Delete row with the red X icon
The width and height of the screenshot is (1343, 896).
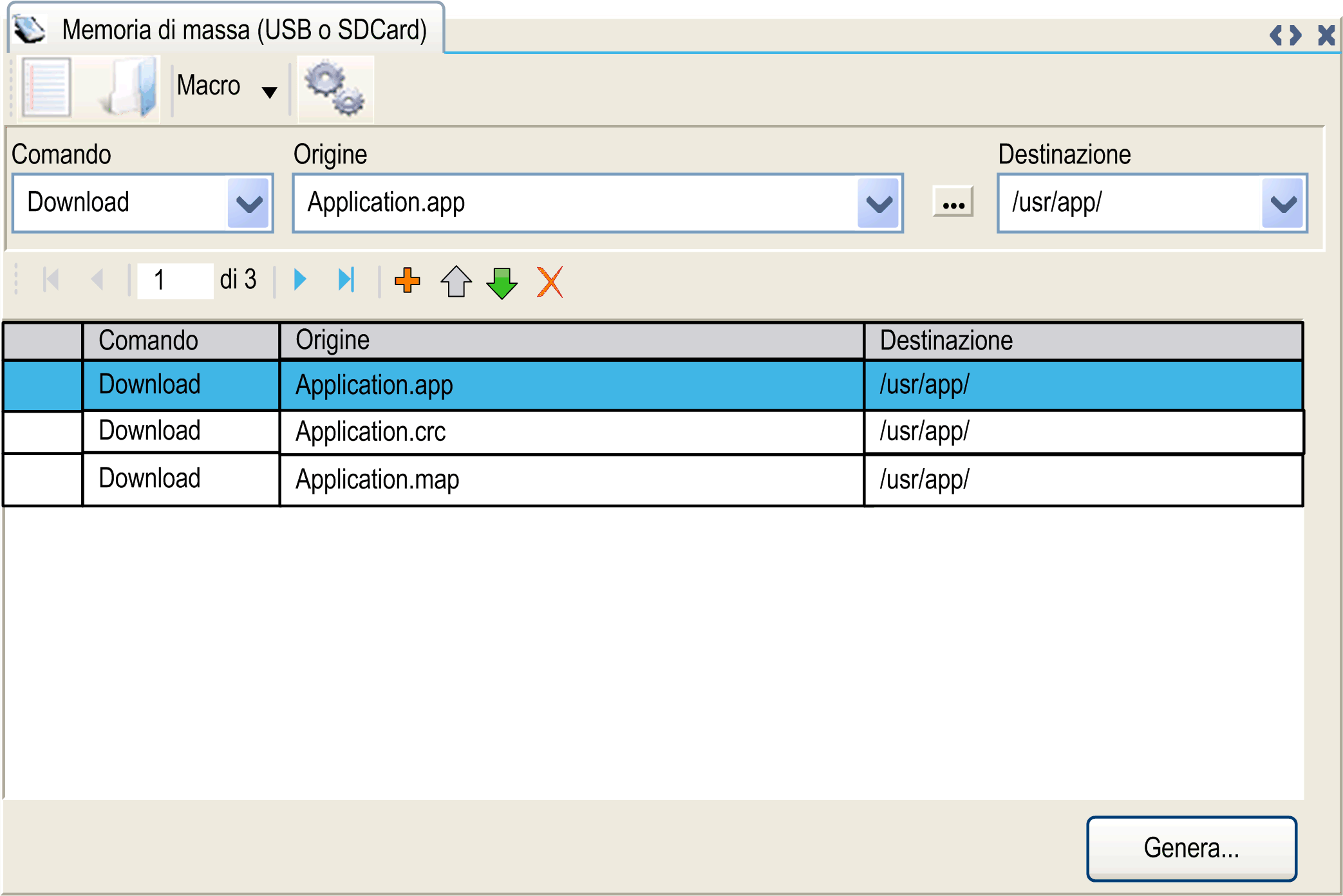point(550,282)
